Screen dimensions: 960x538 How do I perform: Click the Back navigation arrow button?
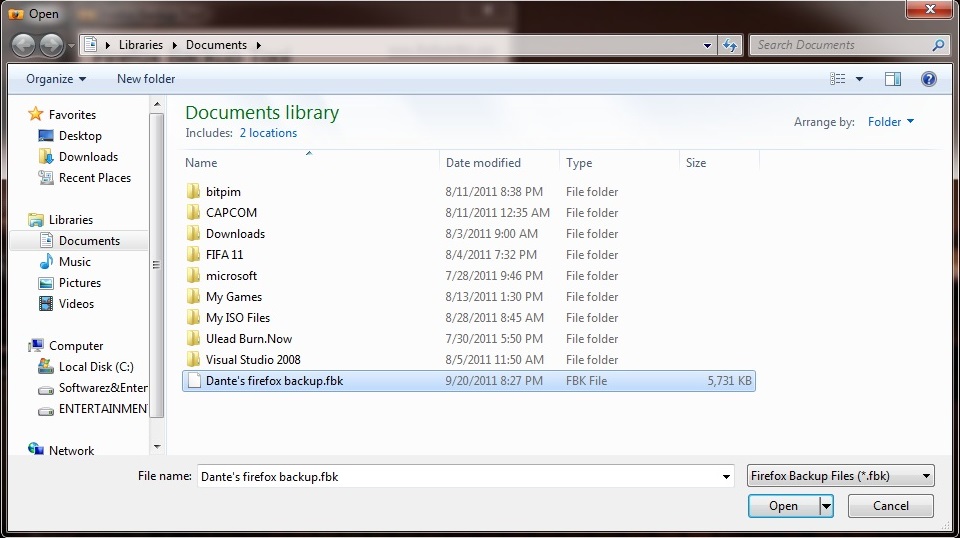(24, 45)
